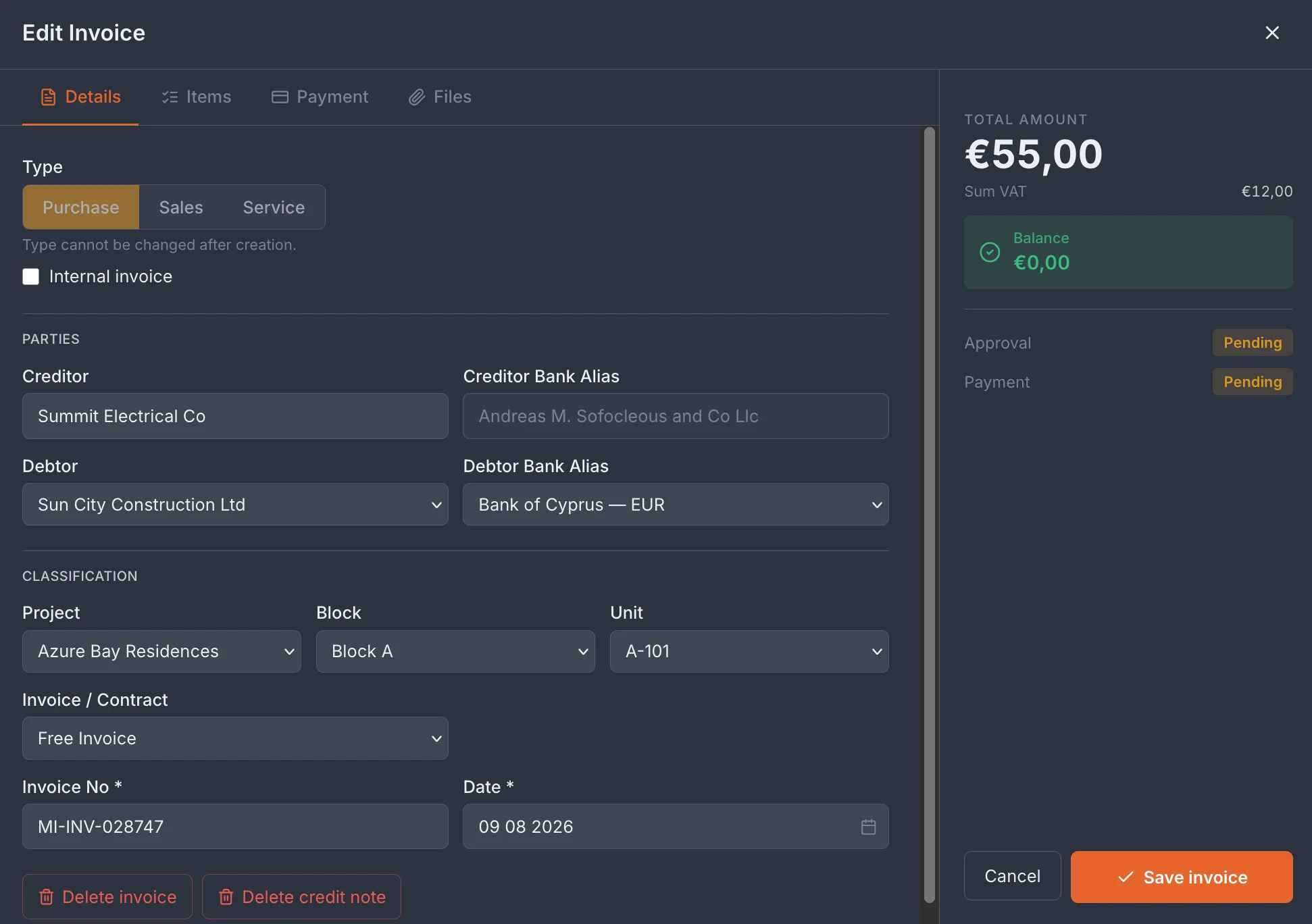Click the Save invoice button

click(1182, 877)
